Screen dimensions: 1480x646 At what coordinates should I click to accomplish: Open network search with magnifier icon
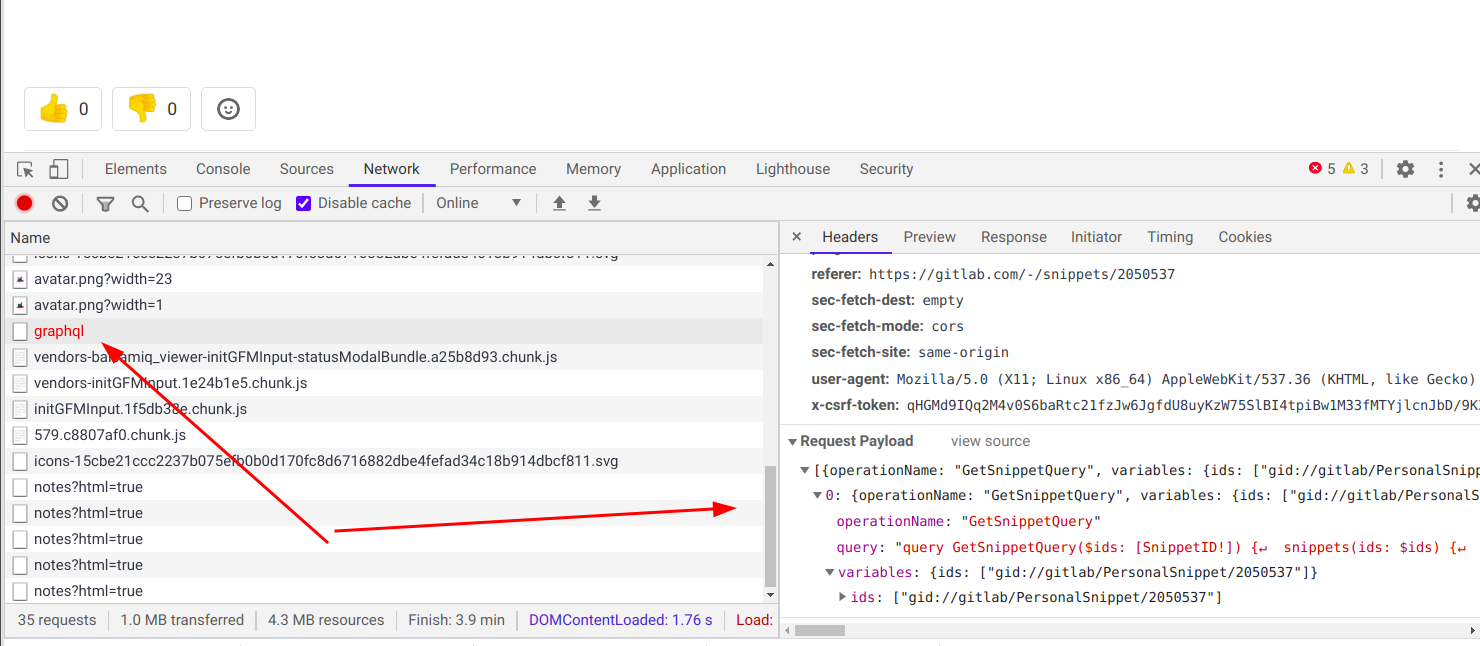pyautogui.click(x=140, y=203)
